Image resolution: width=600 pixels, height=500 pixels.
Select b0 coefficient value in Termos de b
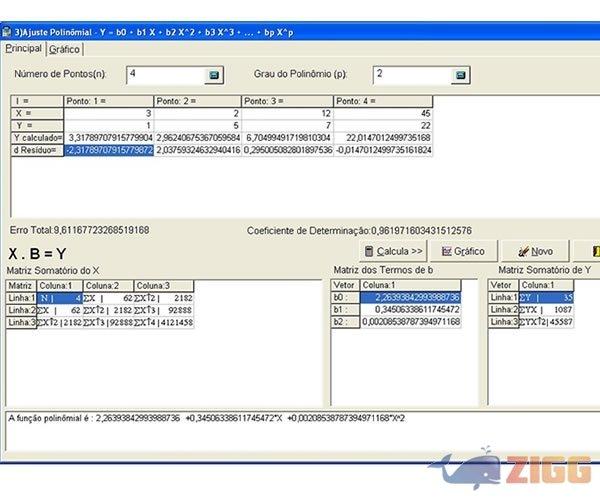[x=410, y=297]
